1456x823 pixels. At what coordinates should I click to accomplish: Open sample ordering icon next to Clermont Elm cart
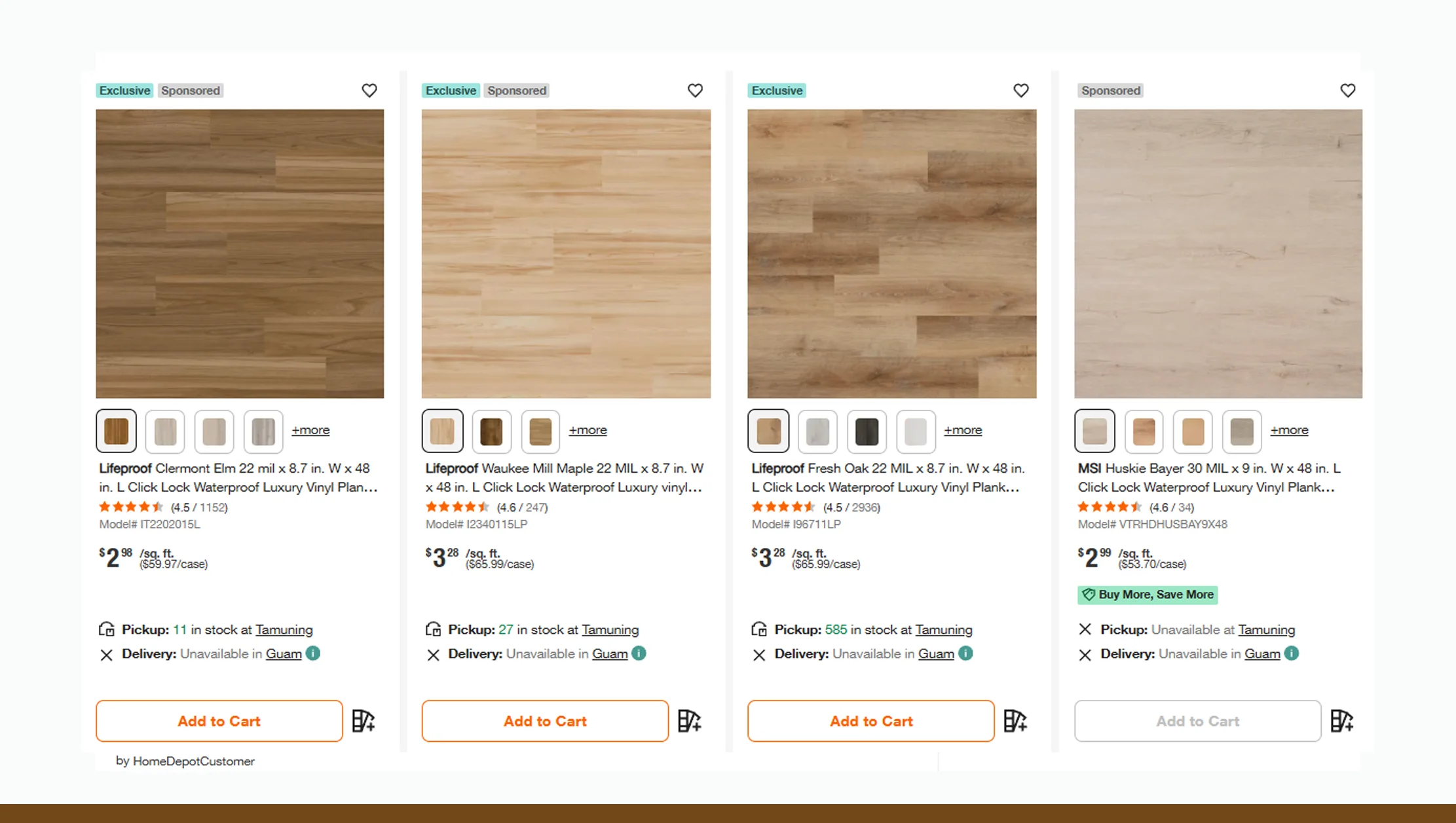(x=362, y=721)
